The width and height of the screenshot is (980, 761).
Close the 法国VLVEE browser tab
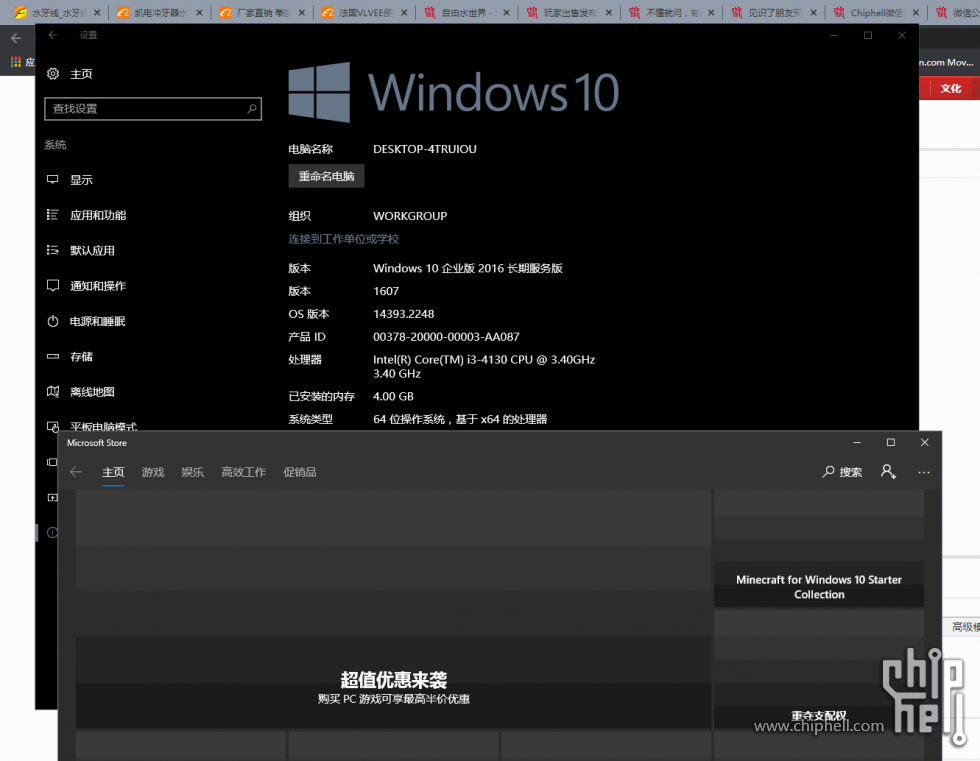coord(404,12)
